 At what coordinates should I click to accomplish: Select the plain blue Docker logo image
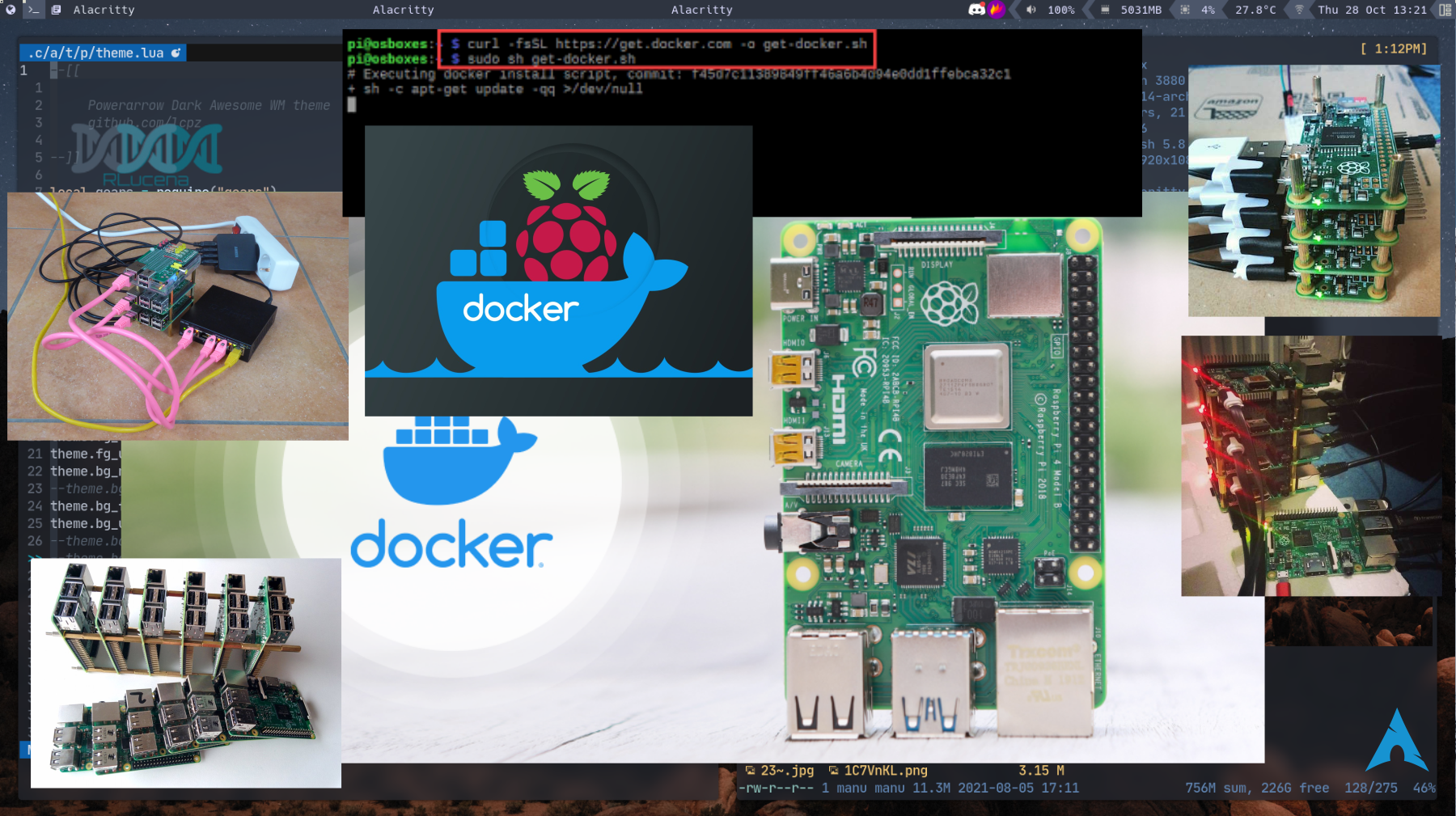coord(453,493)
